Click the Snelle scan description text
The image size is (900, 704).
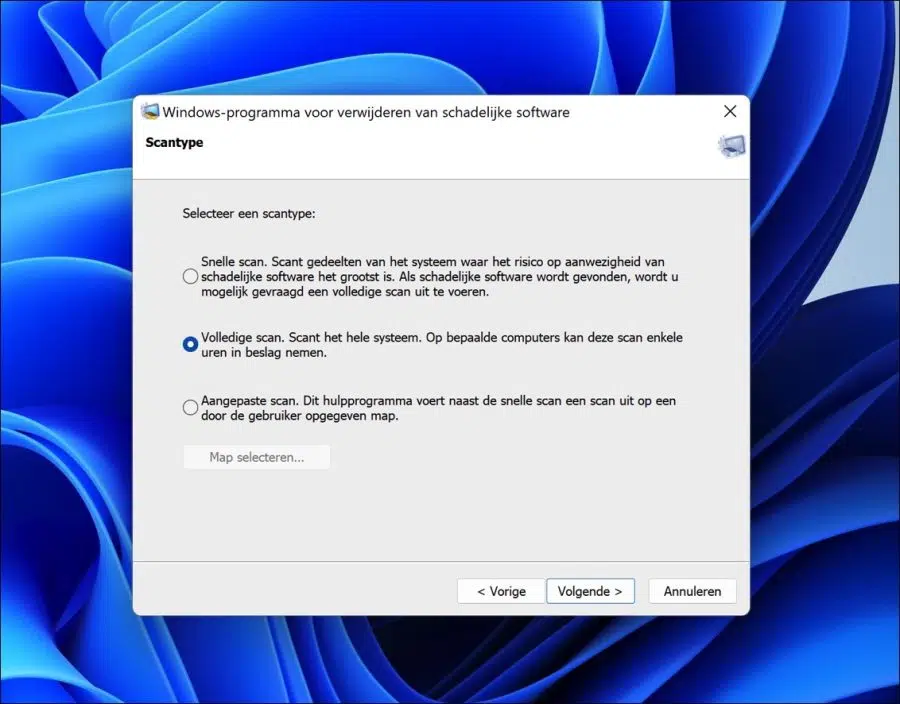click(x=440, y=277)
